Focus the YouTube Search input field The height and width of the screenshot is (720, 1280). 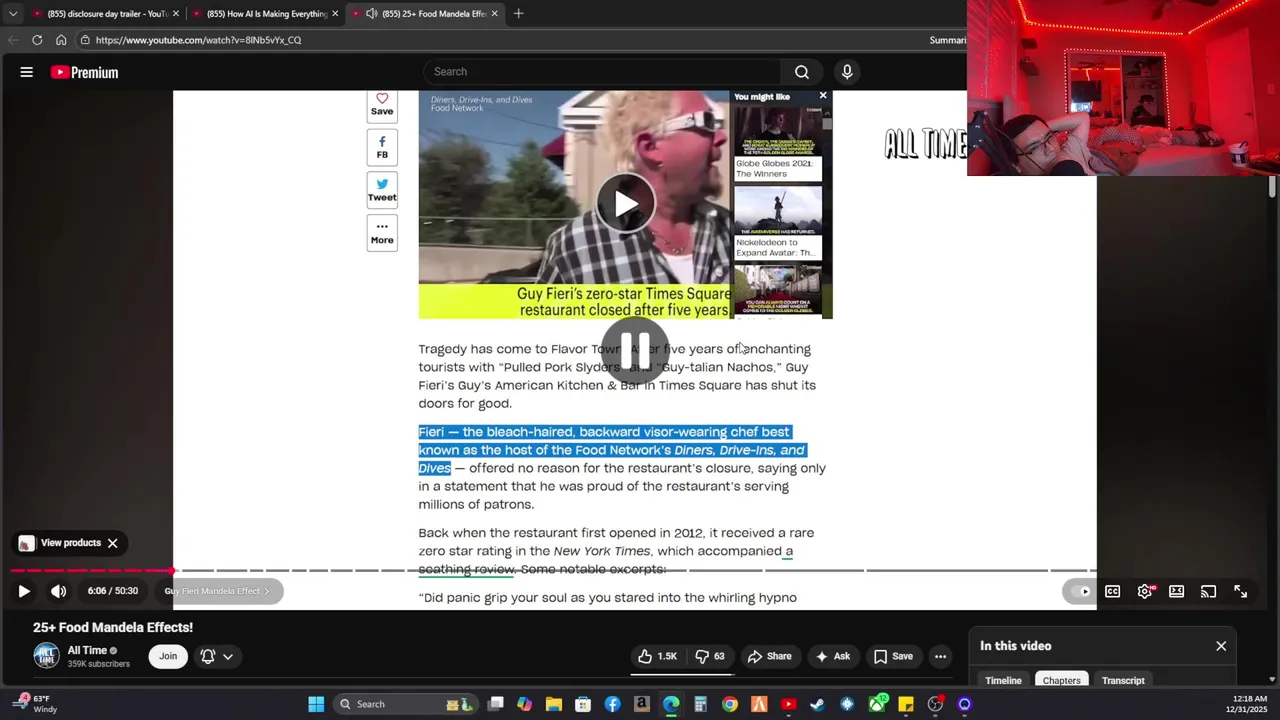[x=604, y=72]
